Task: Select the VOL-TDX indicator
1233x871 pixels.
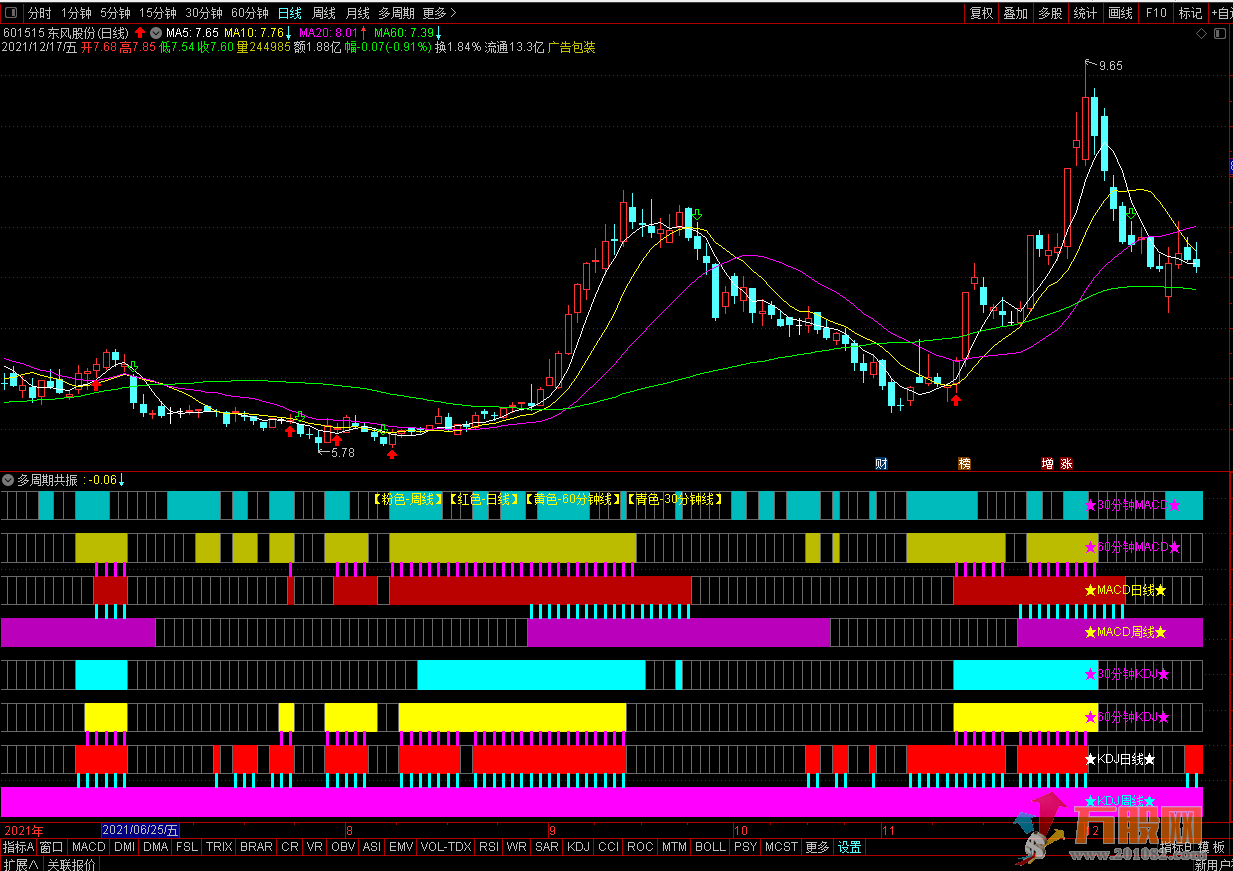Action: pos(446,847)
